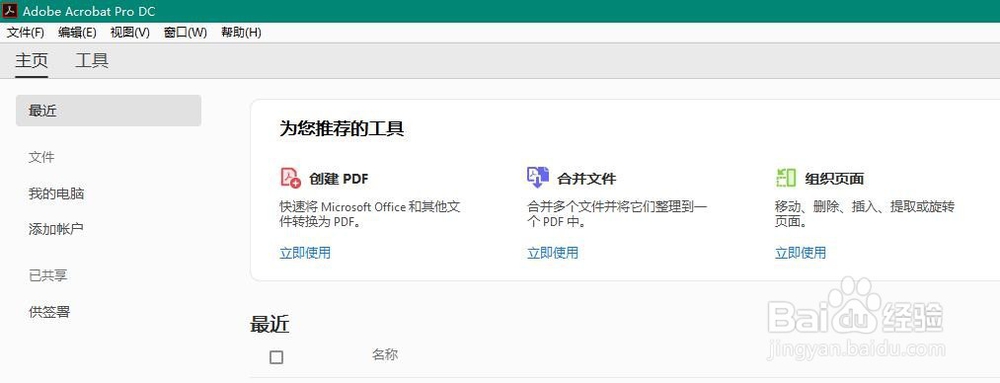Click the Adobe Acrobat title bar icon

coord(11,11)
